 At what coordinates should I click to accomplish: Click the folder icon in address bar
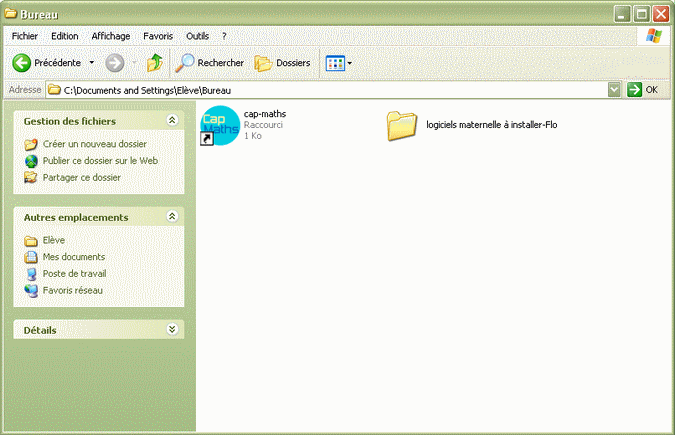(x=54, y=90)
